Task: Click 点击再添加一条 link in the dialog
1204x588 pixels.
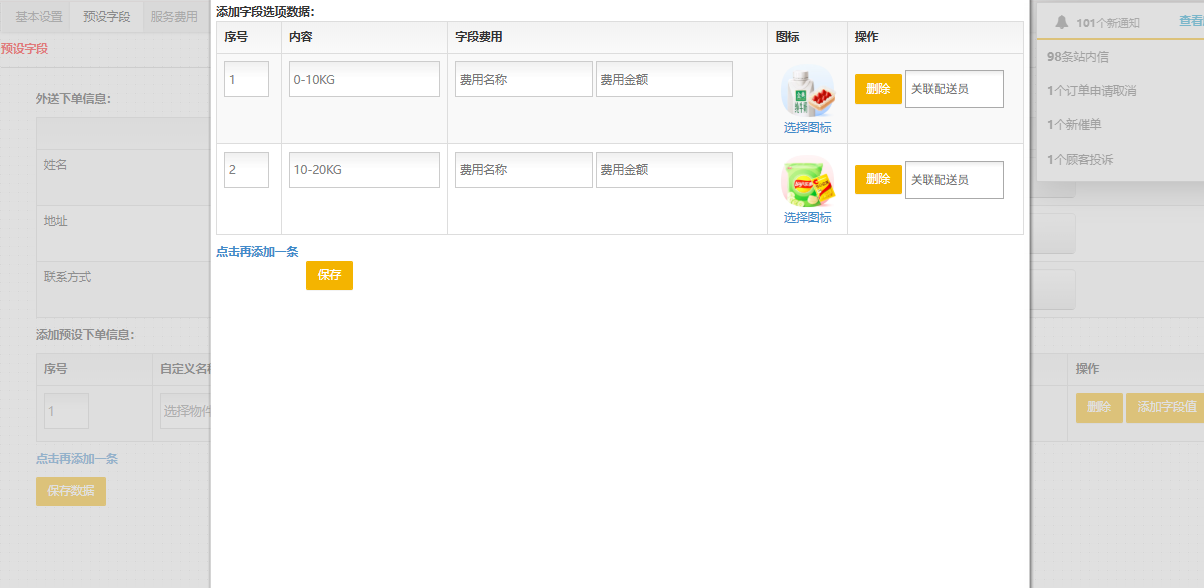Action: click(257, 252)
